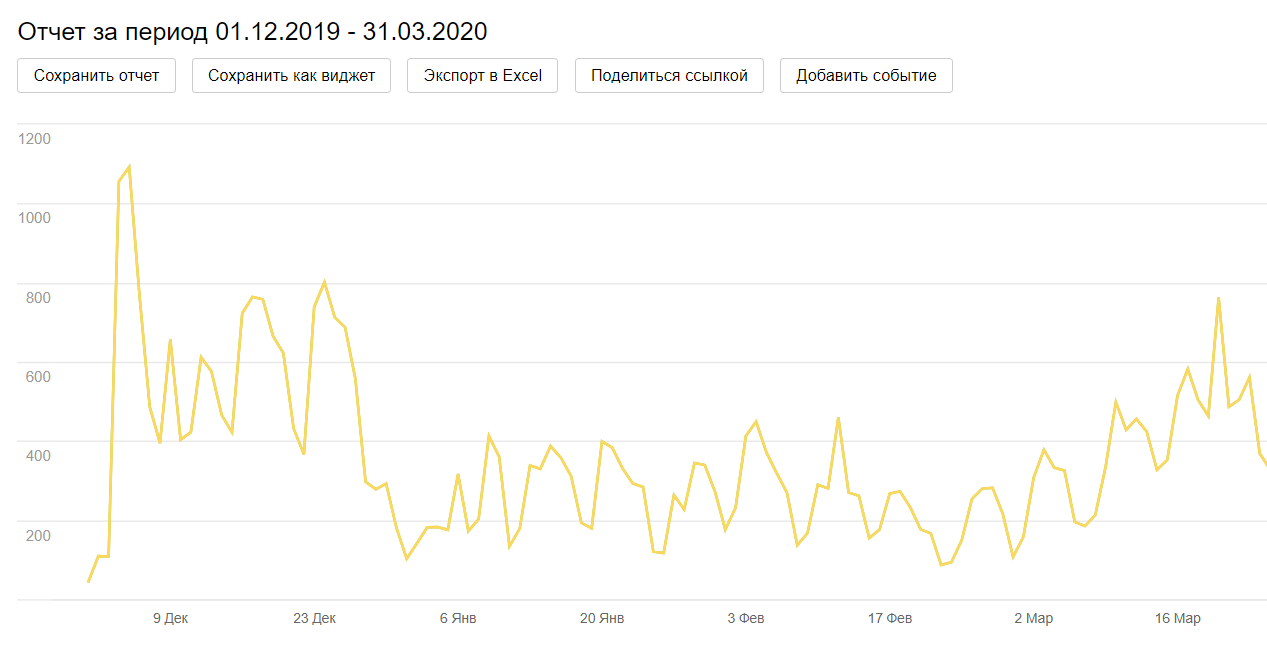Click the "Сохранить отчет" button
The image size is (1267, 648).
[96, 76]
